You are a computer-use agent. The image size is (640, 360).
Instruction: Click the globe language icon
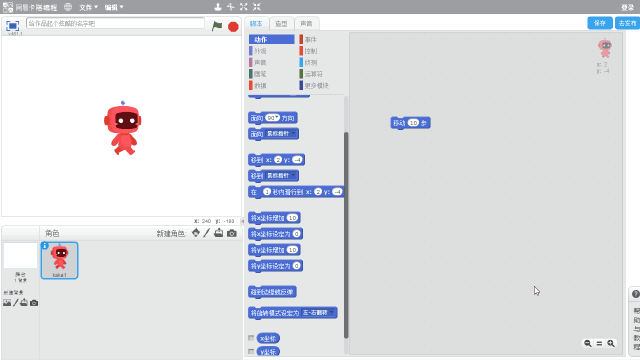click(x=68, y=7)
